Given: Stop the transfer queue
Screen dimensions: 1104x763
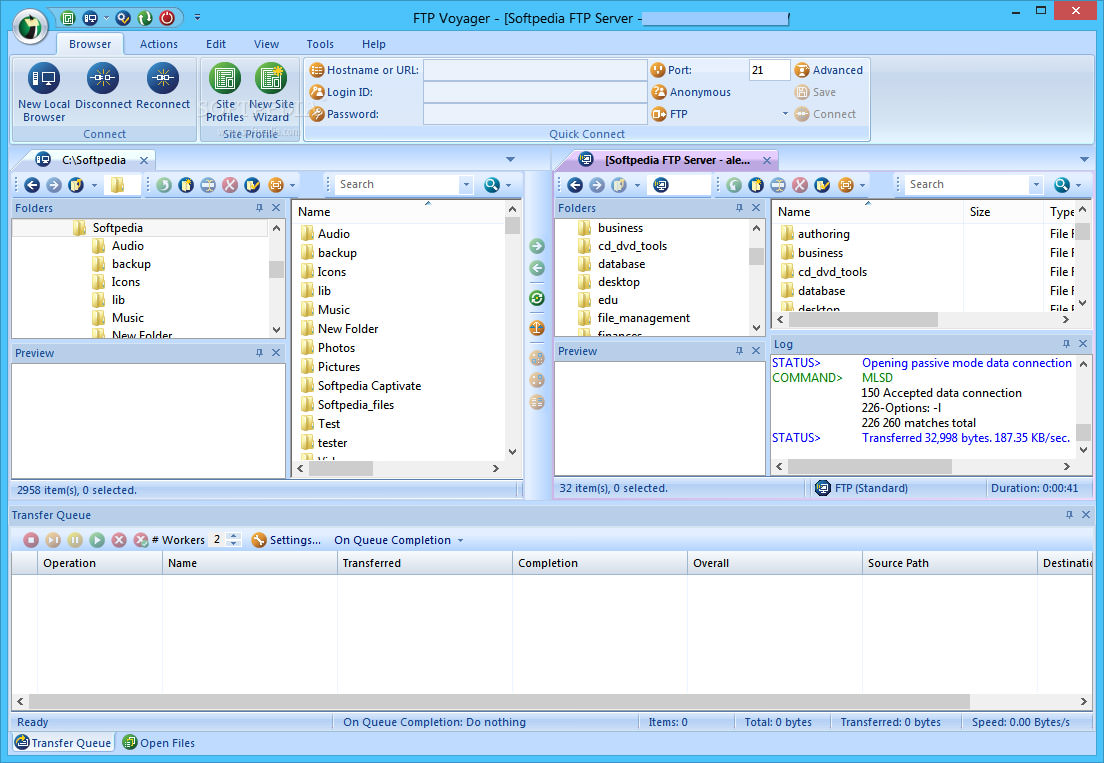Looking at the screenshot, I should point(31,540).
